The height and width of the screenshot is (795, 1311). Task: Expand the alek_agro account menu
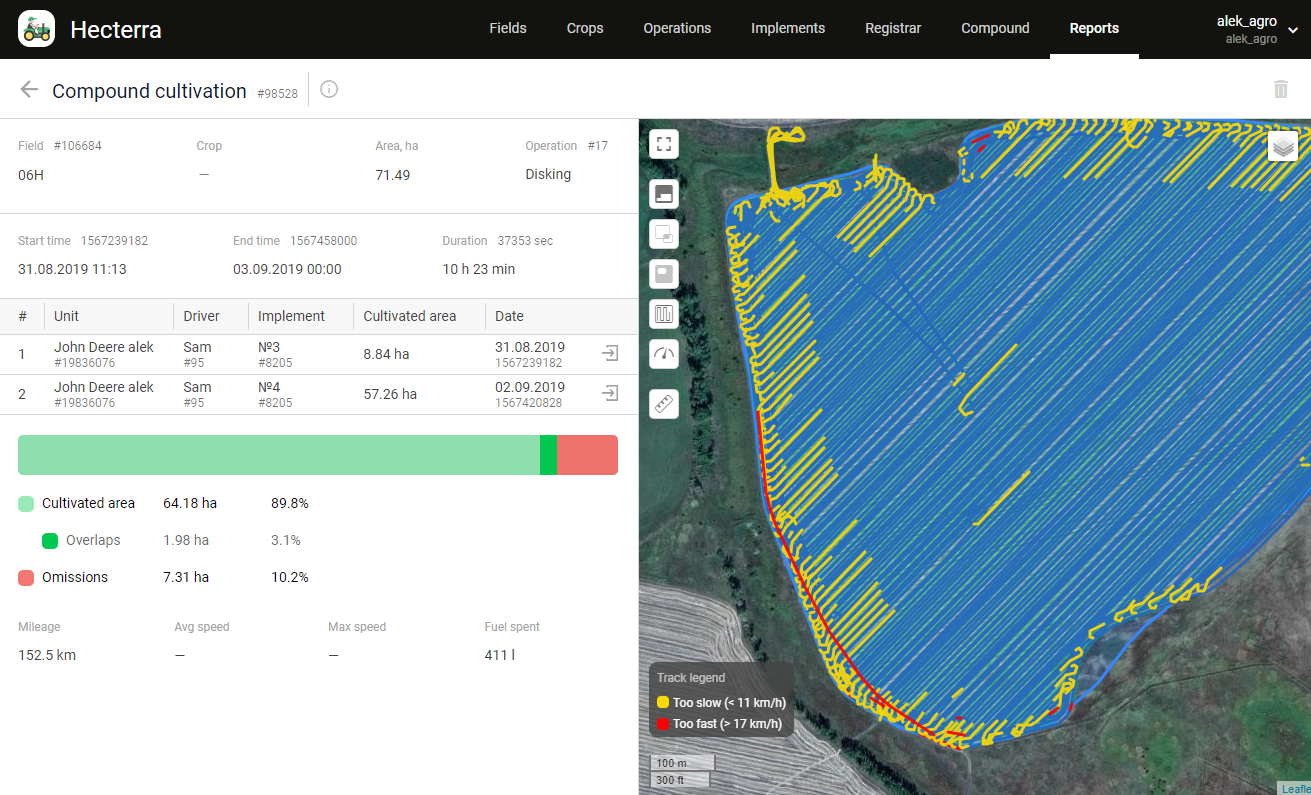[1293, 29]
